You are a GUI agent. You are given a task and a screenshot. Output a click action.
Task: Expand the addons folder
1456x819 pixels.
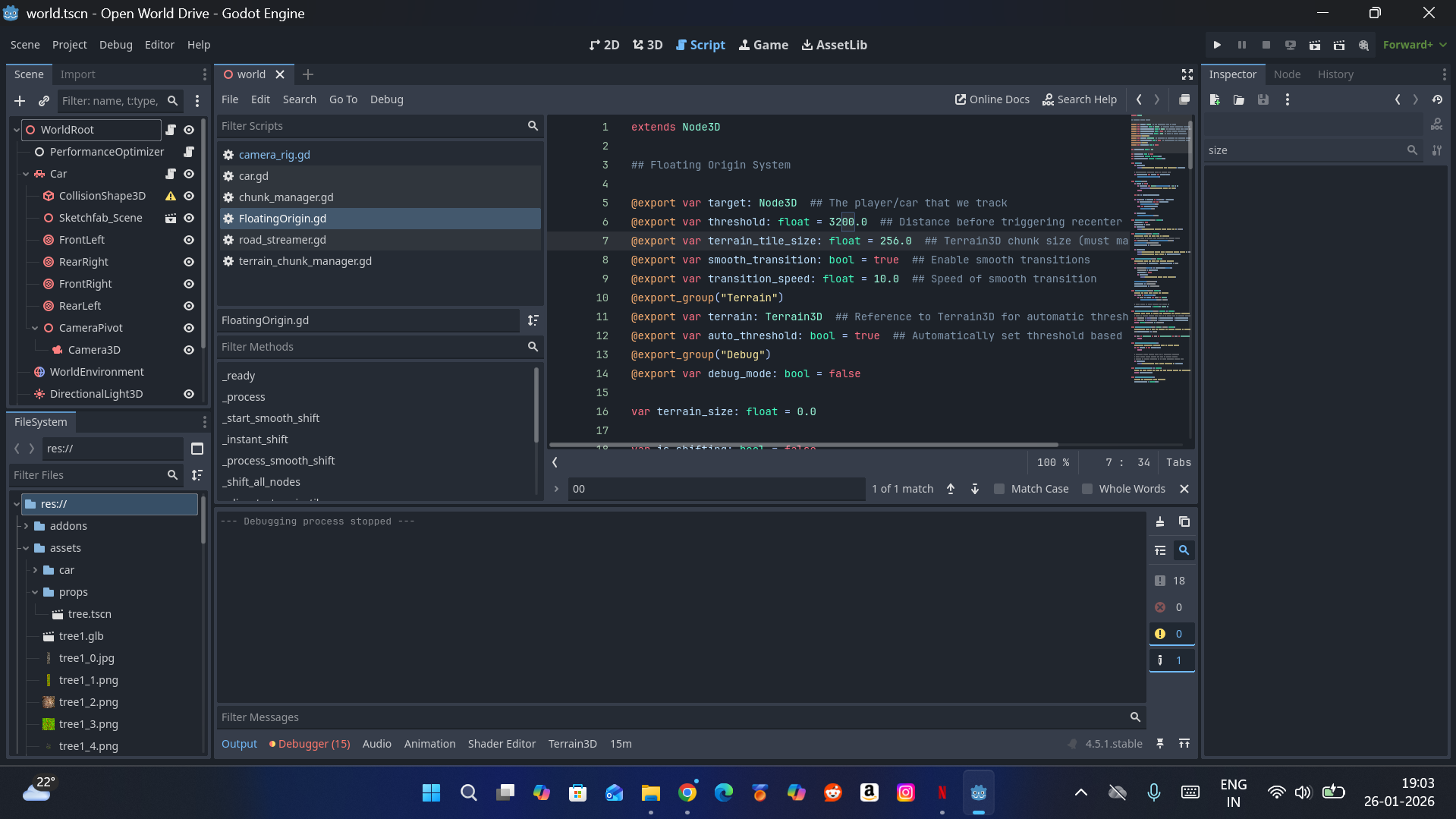point(26,526)
